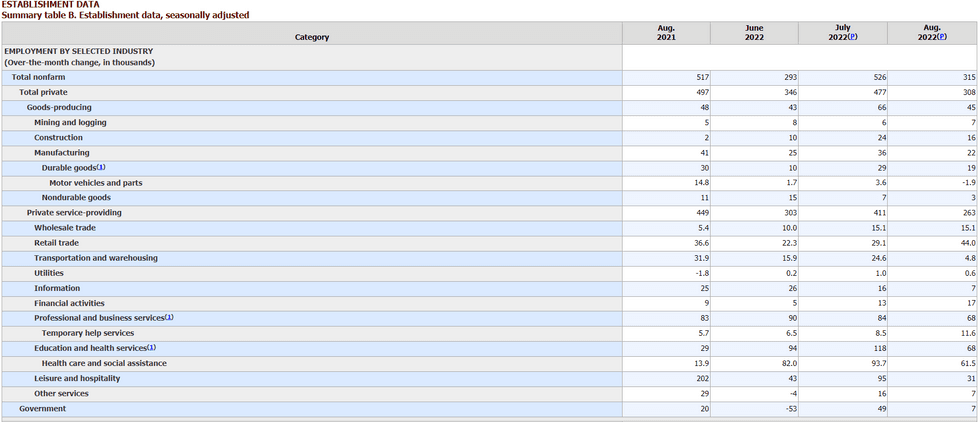Select the Health care and social assistance label
The image size is (980, 422).
pyautogui.click(x=104, y=363)
